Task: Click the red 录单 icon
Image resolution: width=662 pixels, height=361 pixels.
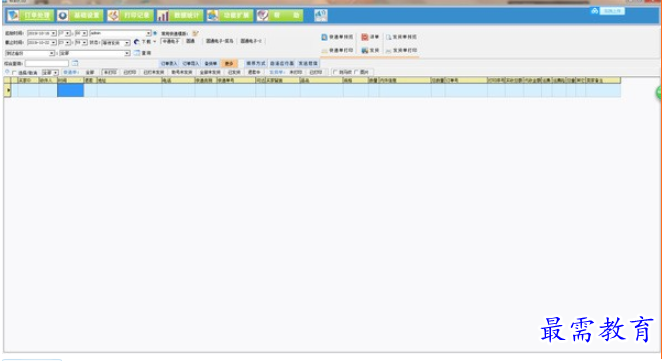Action: click(365, 37)
